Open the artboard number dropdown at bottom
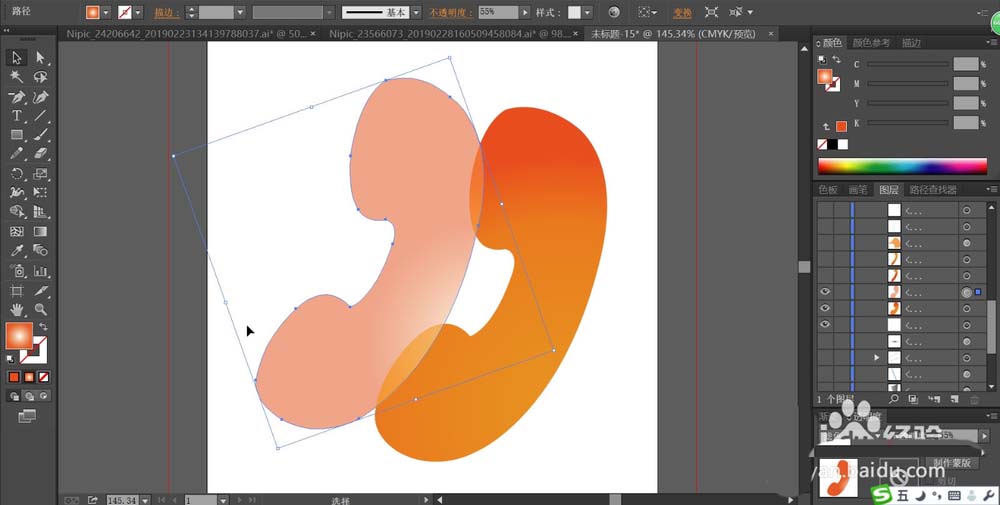 click(x=223, y=501)
